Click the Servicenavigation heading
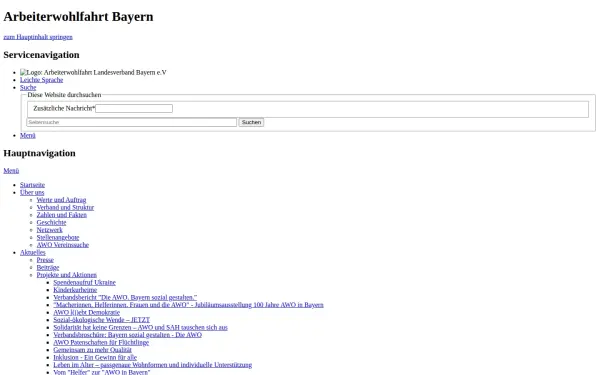Viewport: 600px width, 375px height. (41, 55)
